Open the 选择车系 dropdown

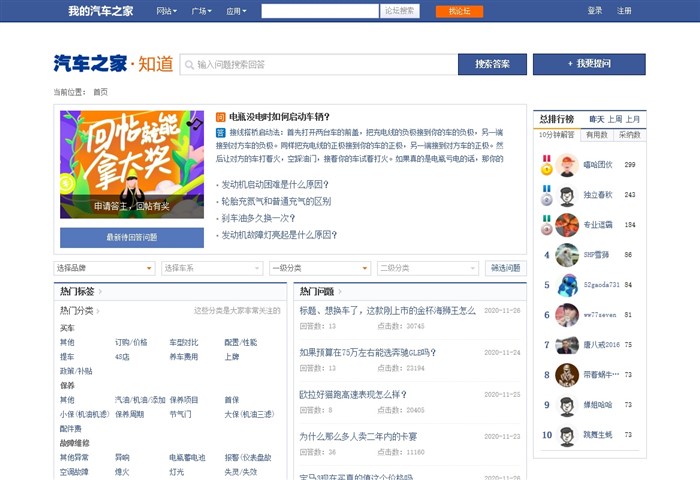click(x=212, y=268)
